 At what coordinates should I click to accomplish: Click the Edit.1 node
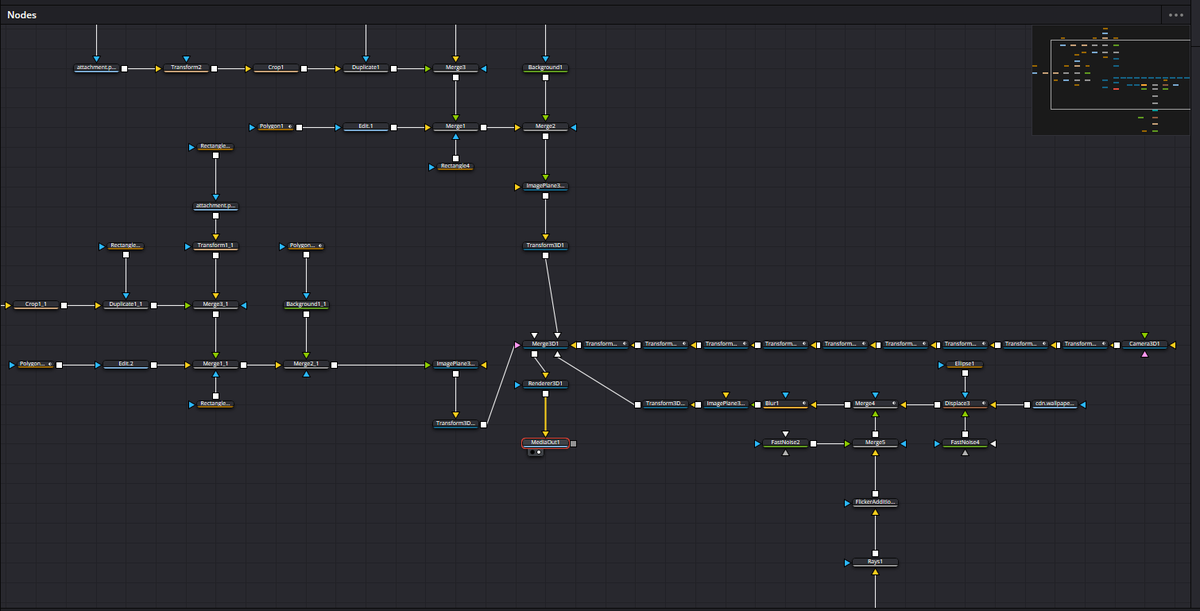pos(365,127)
